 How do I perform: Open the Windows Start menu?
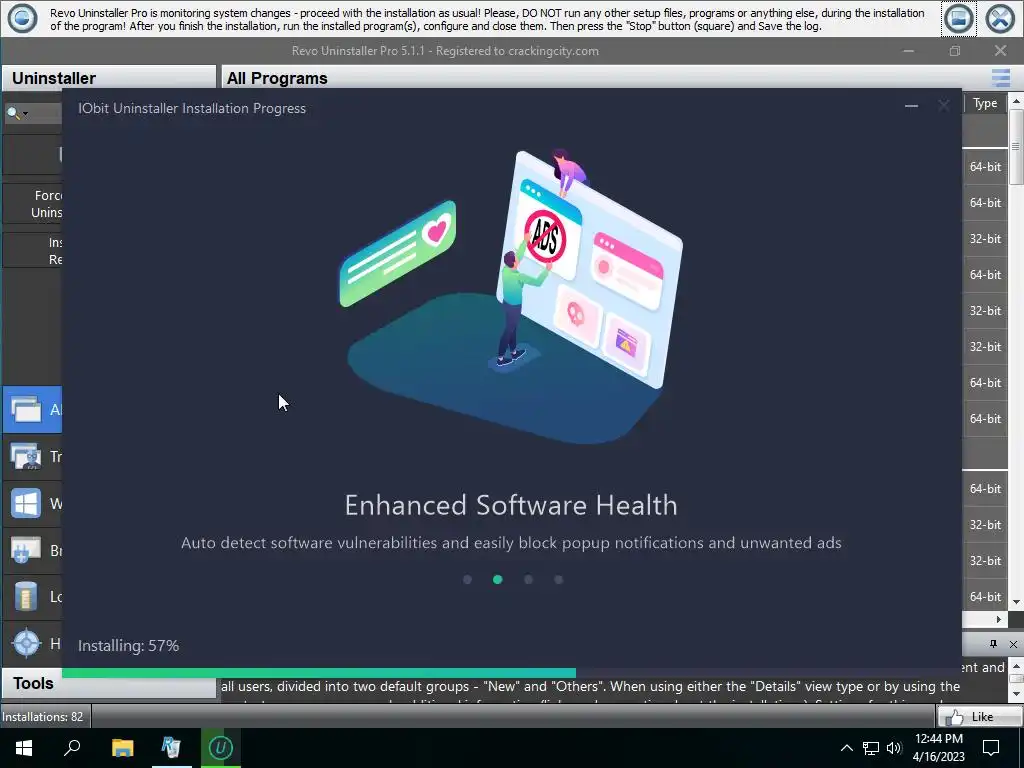[x=24, y=748]
